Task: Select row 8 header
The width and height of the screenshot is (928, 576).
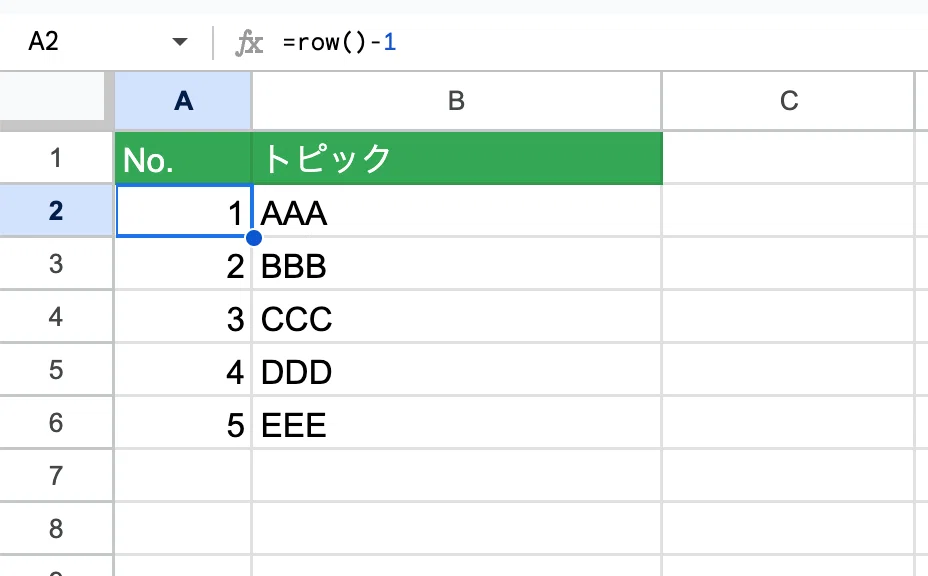Action: pos(56,529)
